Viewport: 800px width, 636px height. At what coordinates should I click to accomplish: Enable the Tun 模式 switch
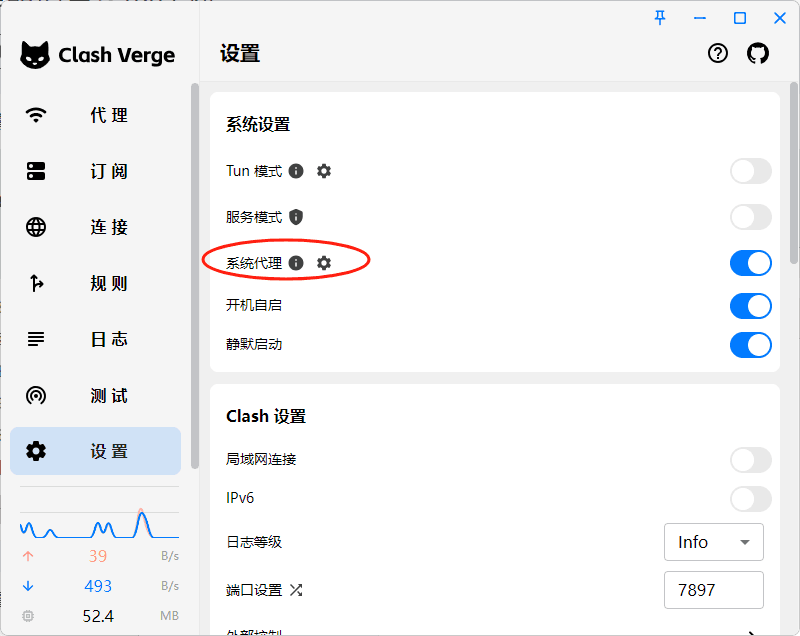pos(751,171)
